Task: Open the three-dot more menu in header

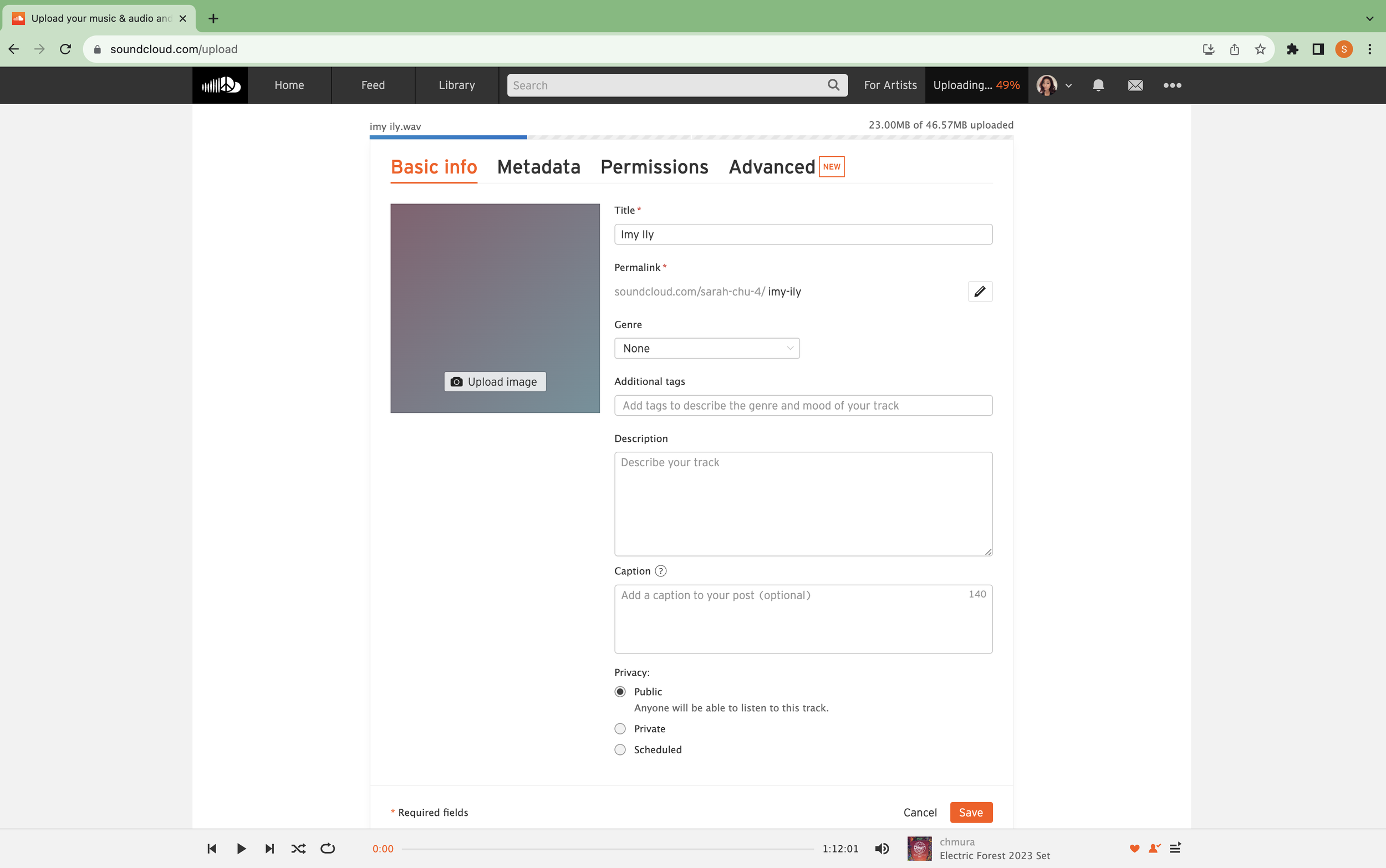Action: 1172,85
